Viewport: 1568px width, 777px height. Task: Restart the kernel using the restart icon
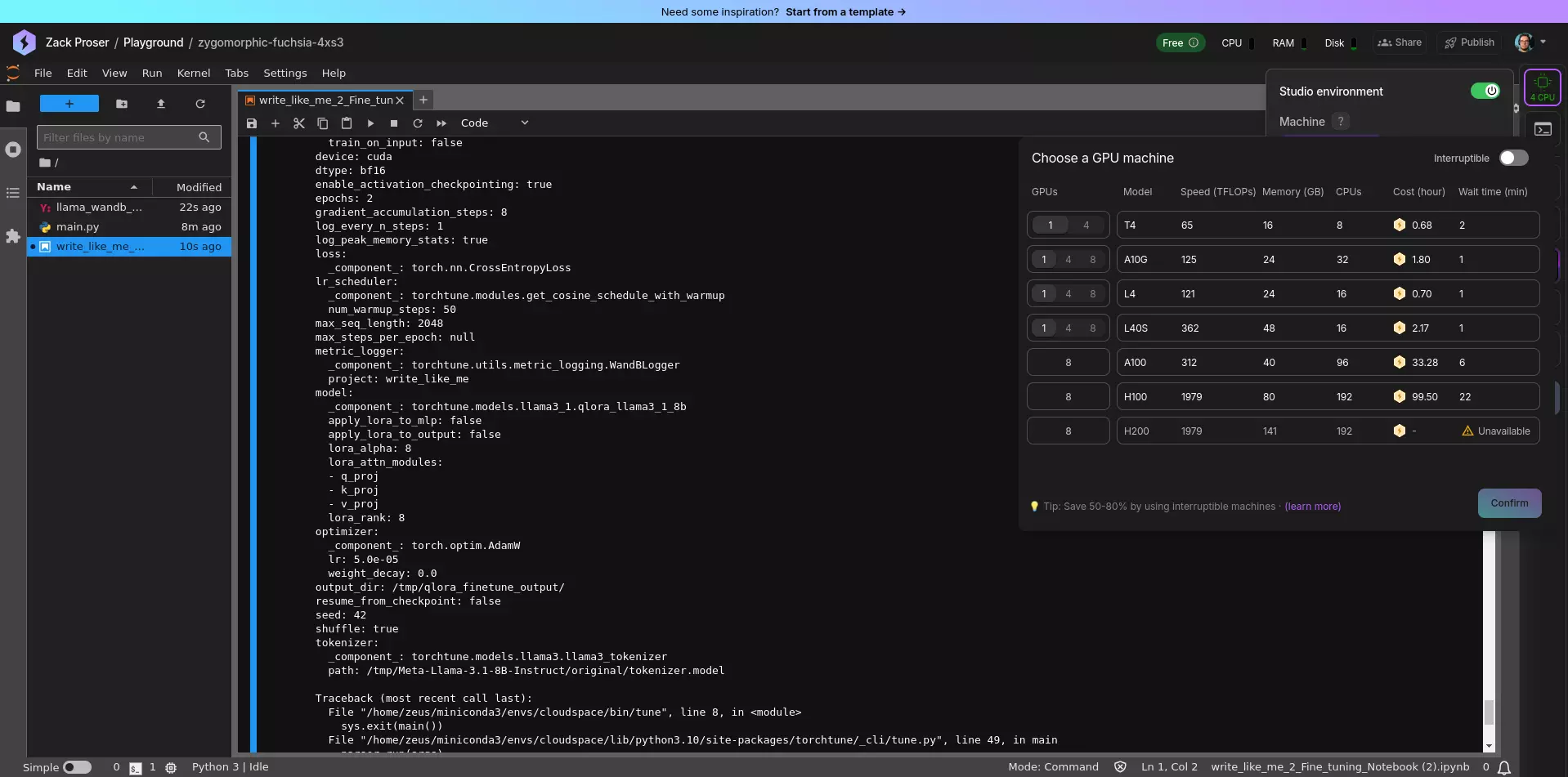point(418,123)
